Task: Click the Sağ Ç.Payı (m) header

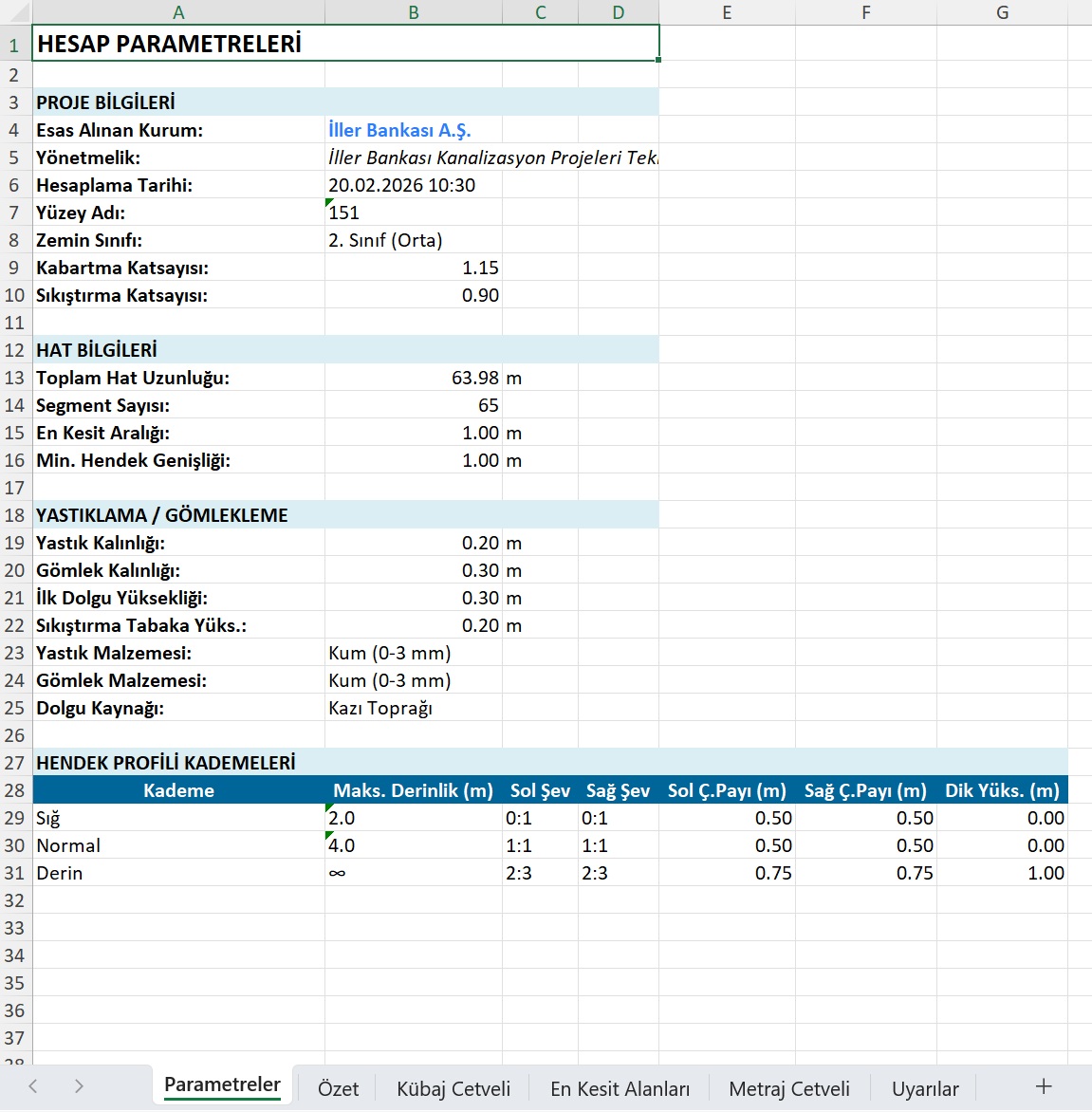Action: coord(866,790)
